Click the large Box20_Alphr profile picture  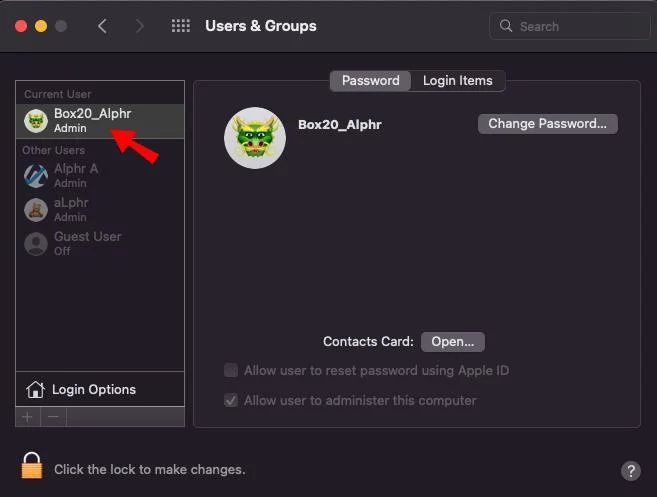pos(255,138)
